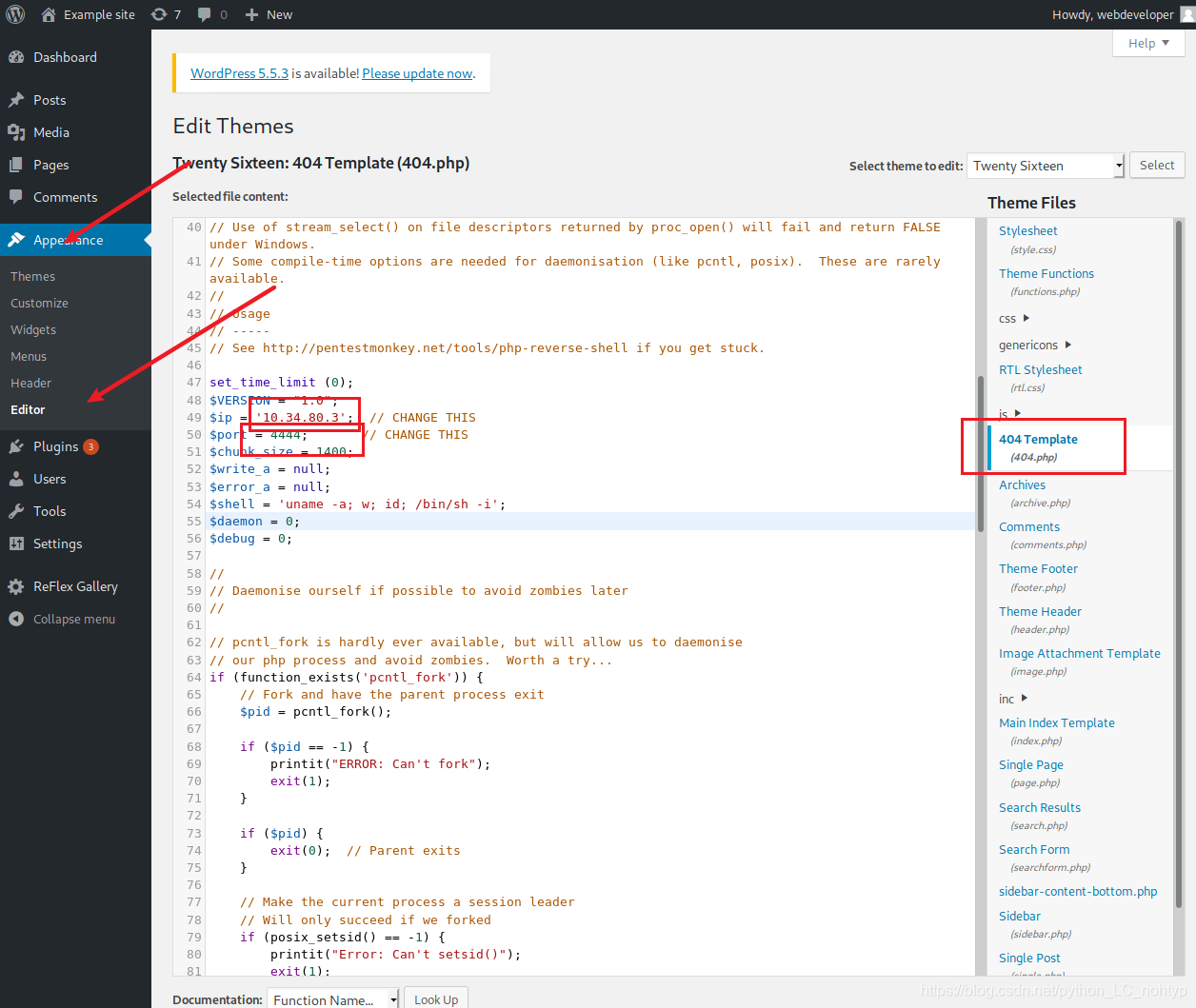Image resolution: width=1196 pixels, height=1008 pixels.
Task: Click code line with $daemon = 0
Action: point(590,521)
